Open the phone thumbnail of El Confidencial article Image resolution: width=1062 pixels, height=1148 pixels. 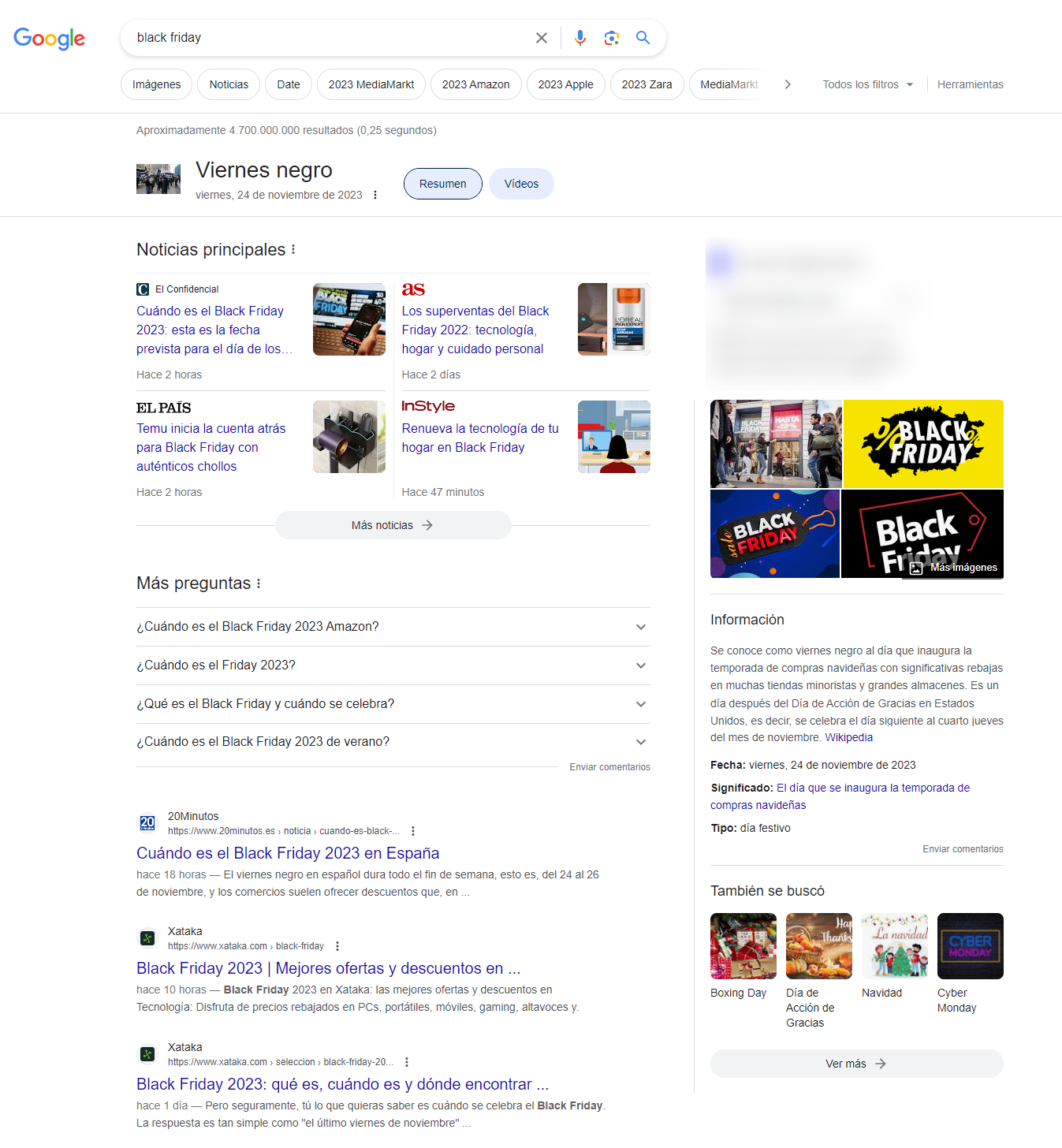pyautogui.click(x=349, y=319)
